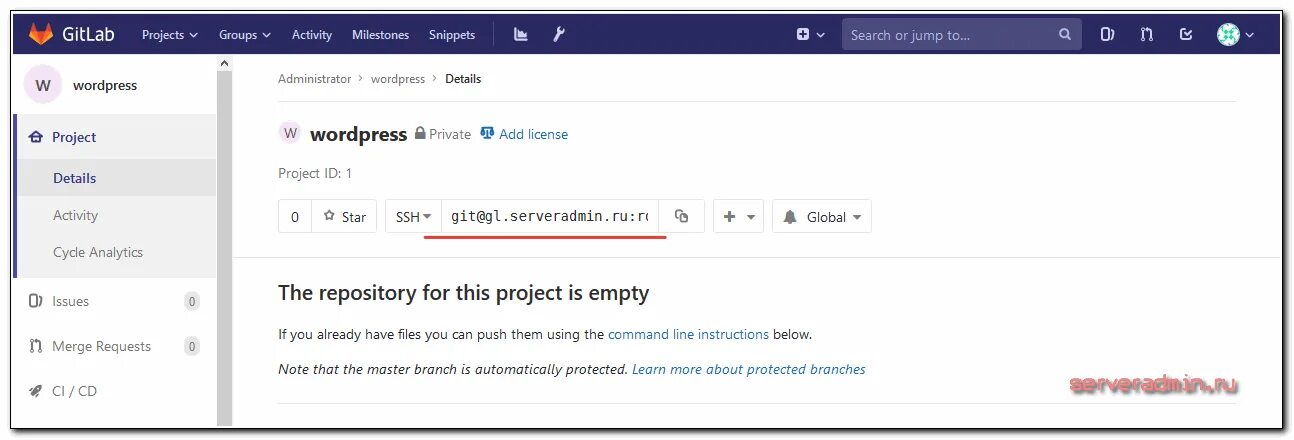The width and height of the screenshot is (1294, 440).
Task: Click the search magnifier icon
Action: click(x=1065, y=34)
